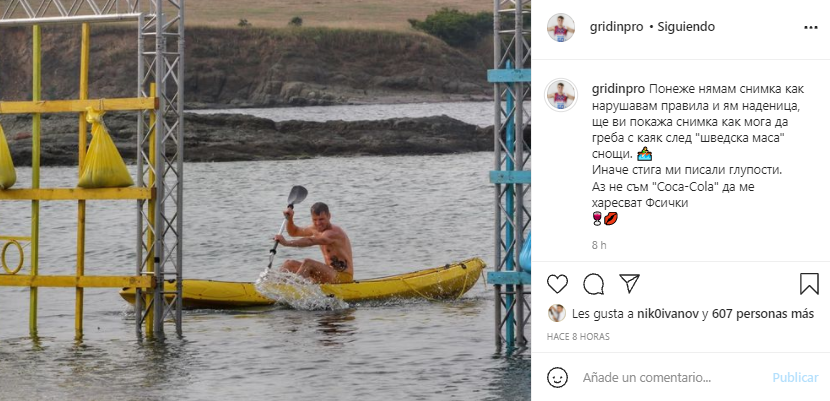
Task: Click the man paddling in the photo
Action: [315, 243]
